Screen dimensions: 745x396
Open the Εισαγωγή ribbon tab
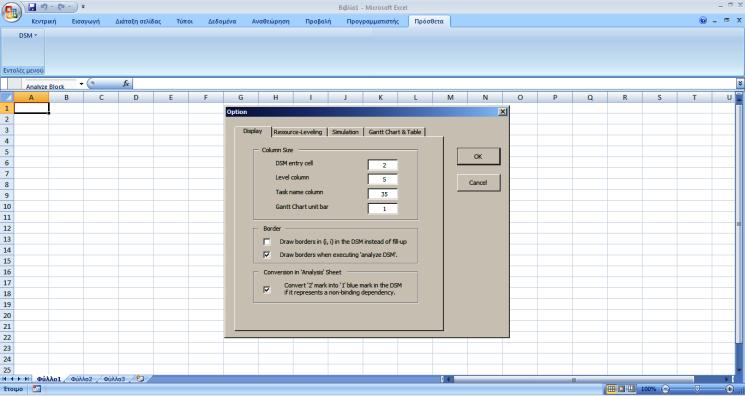click(x=86, y=21)
